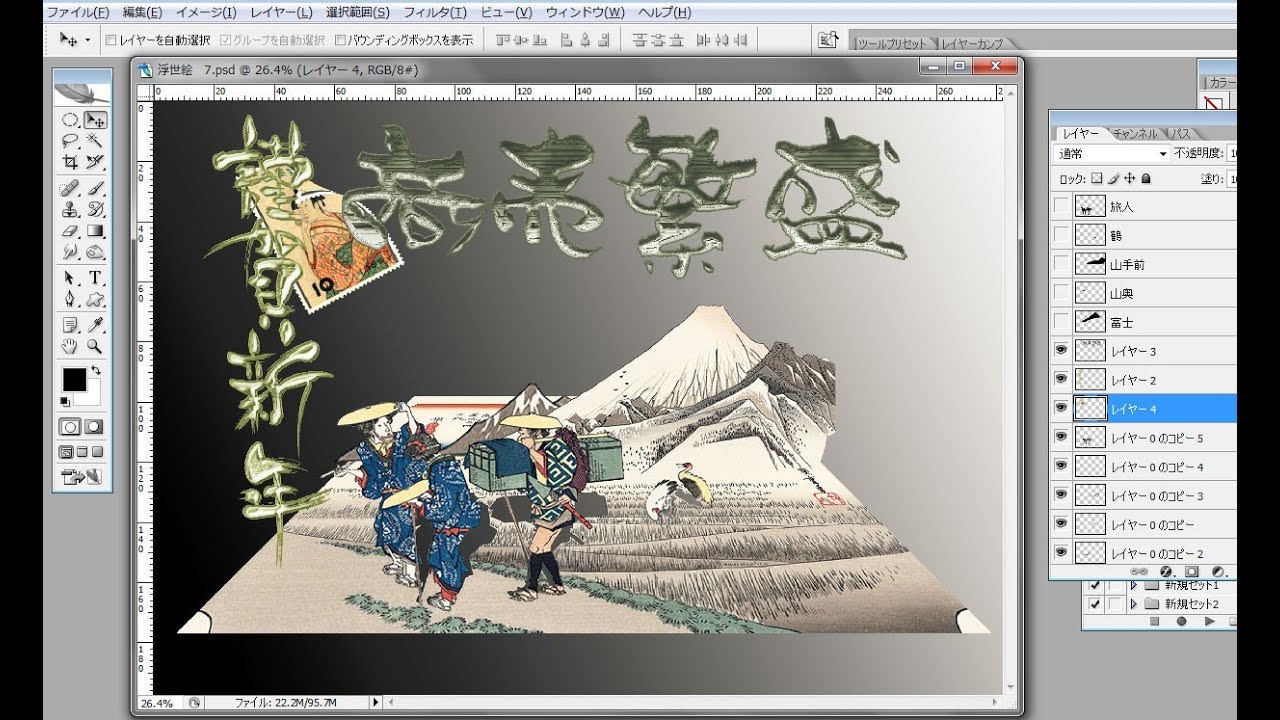Select the Pen tool
This screenshot has width=1280, height=720.
pyautogui.click(x=70, y=298)
